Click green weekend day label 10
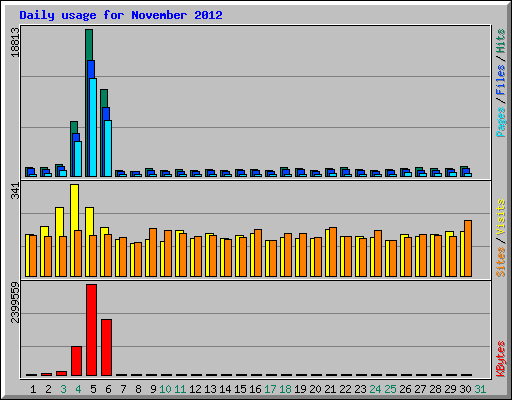Viewport: 512px width, 400px height. [x=165, y=389]
